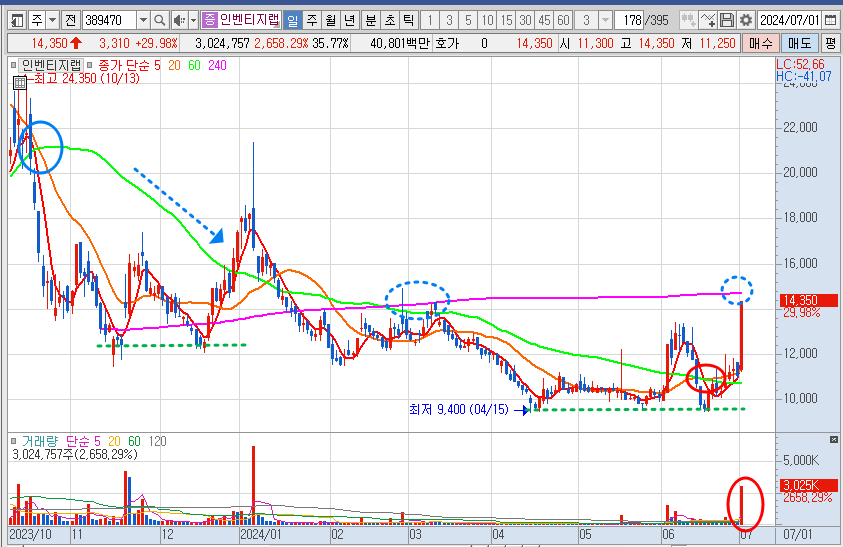Click the blue 매도 sell button
The height and width of the screenshot is (547, 843).
click(799, 43)
